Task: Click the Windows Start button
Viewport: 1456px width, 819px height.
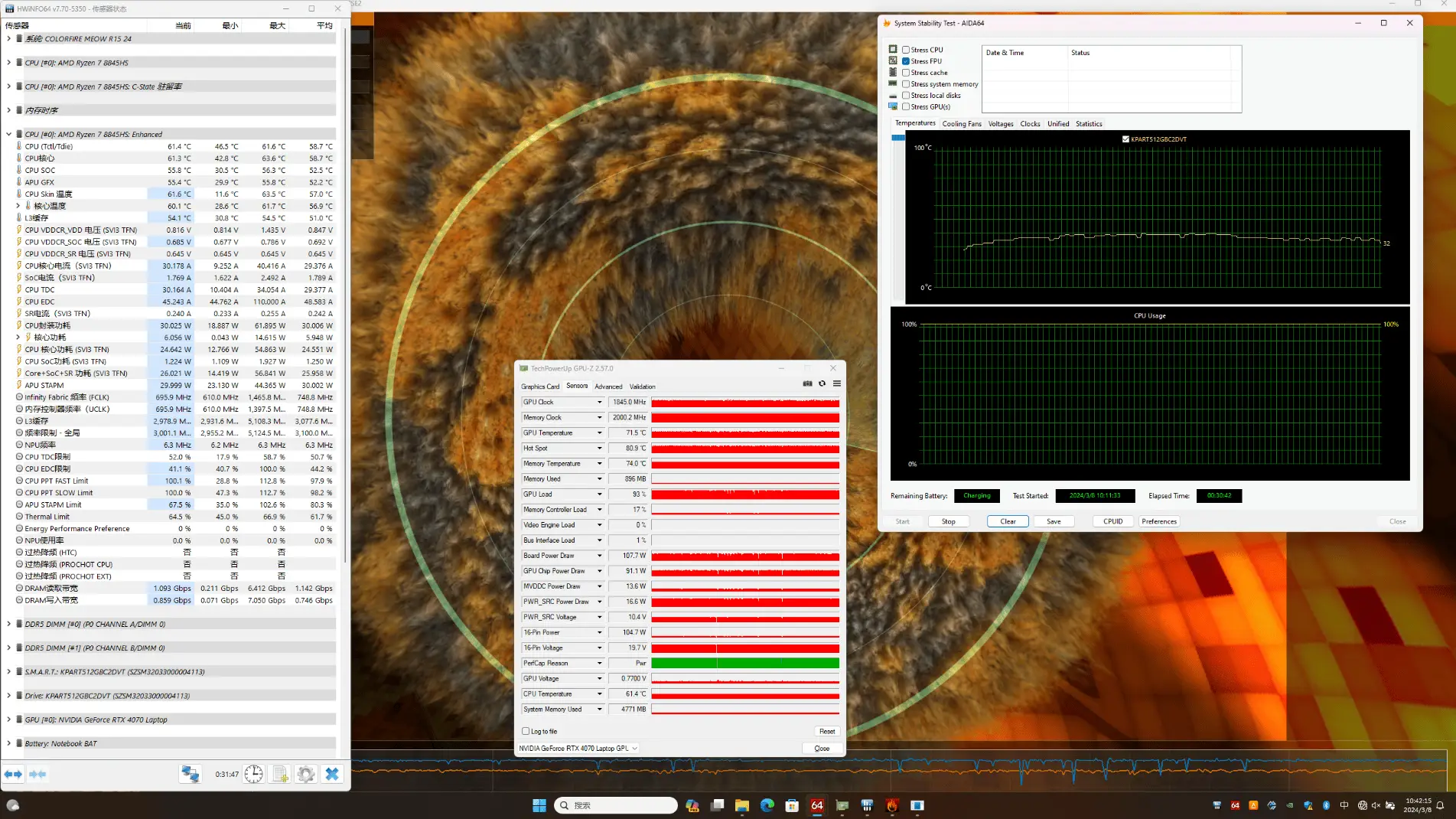Action: click(x=539, y=805)
